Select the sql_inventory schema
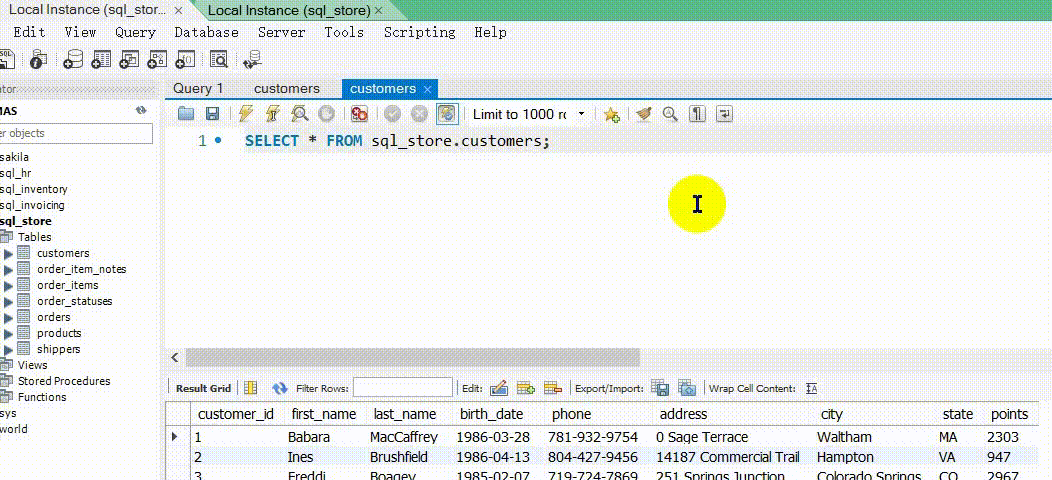 tap(34, 189)
